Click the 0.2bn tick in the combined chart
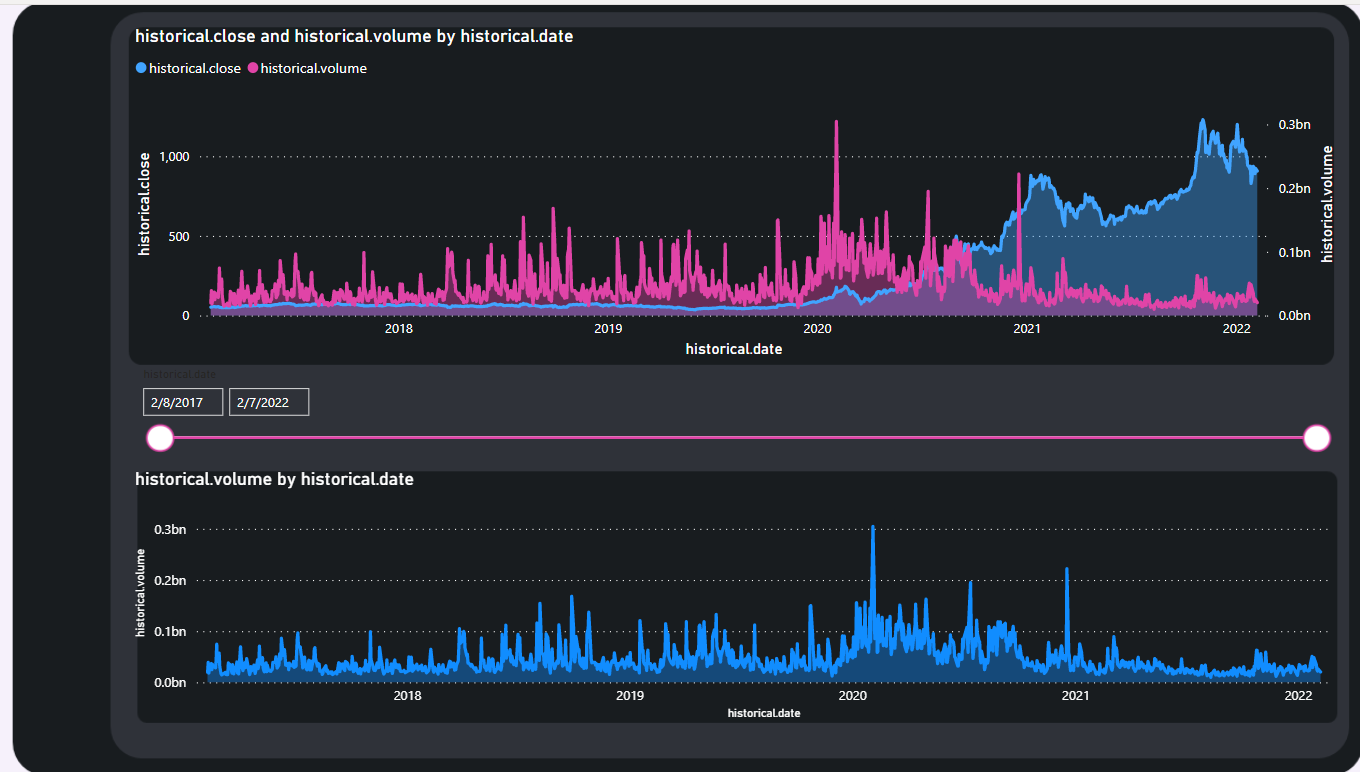Viewport: 1360px width, 772px height. pyautogui.click(x=1294, y=189)
